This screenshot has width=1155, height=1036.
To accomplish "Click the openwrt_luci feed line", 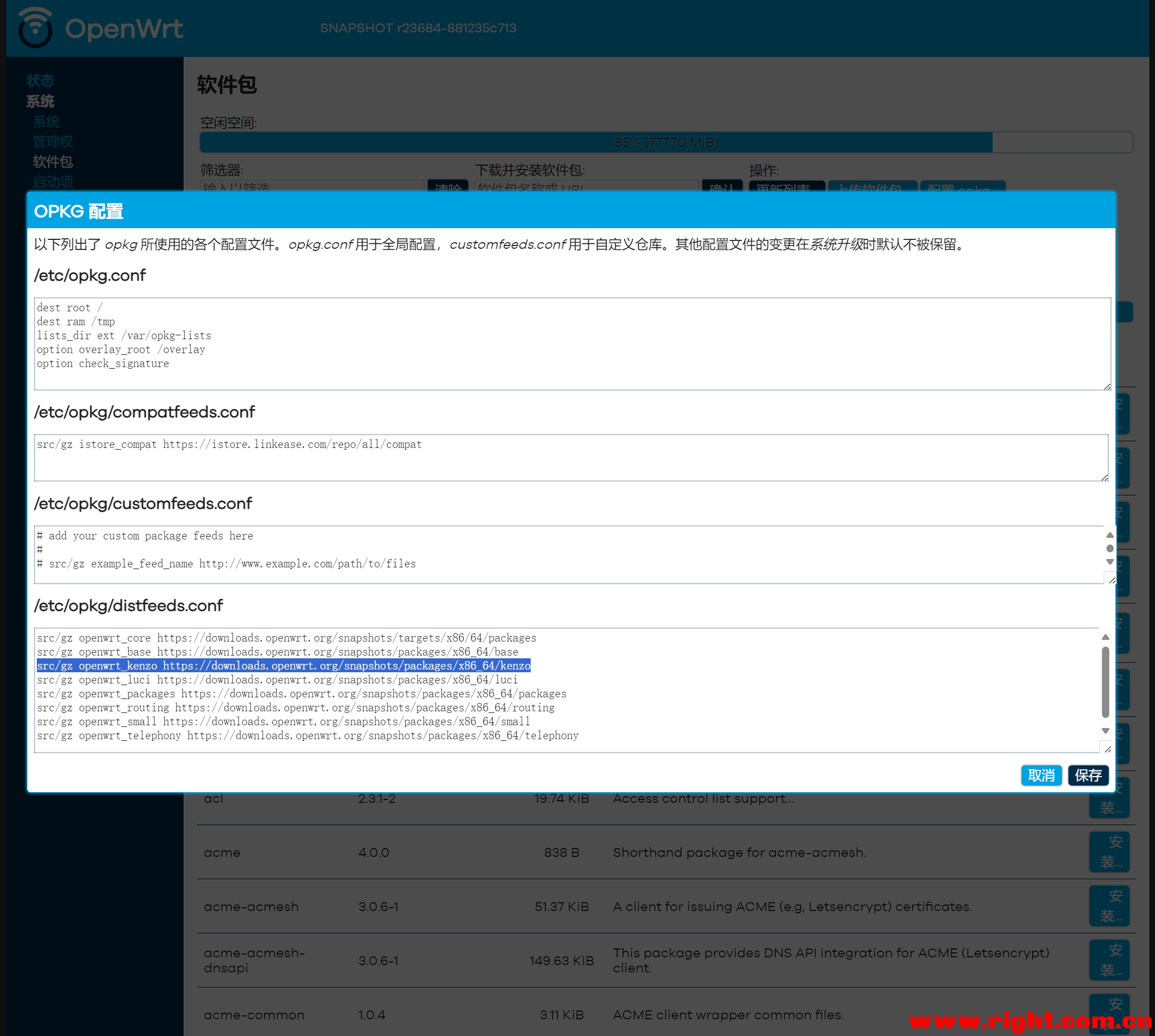I will coord(277,680).
